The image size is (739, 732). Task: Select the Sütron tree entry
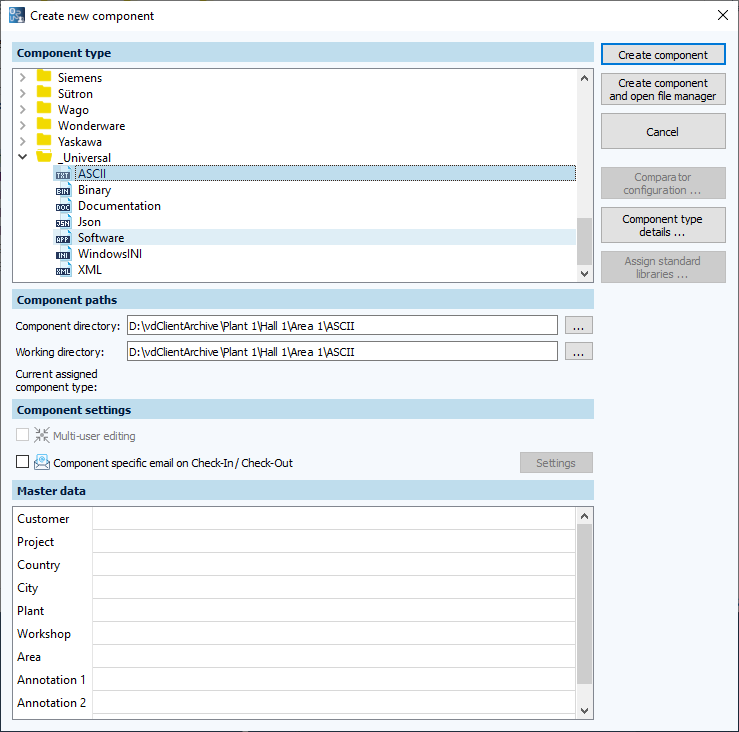coord(75,94)
